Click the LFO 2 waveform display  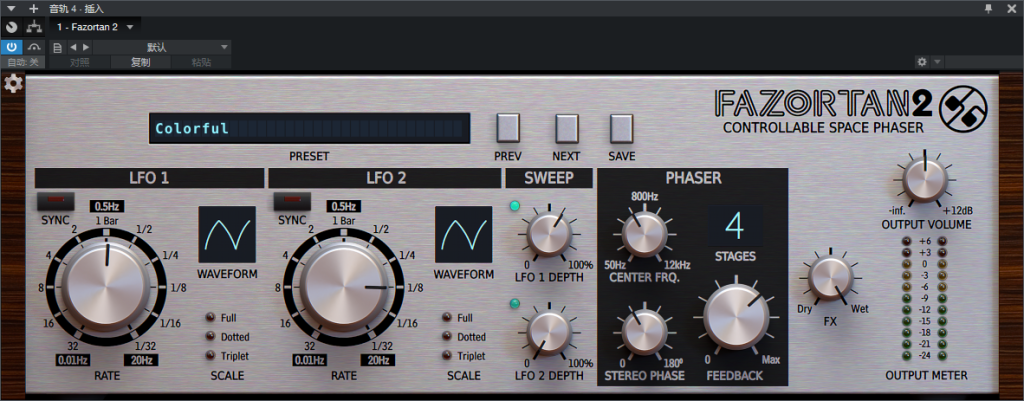[463, 236]
